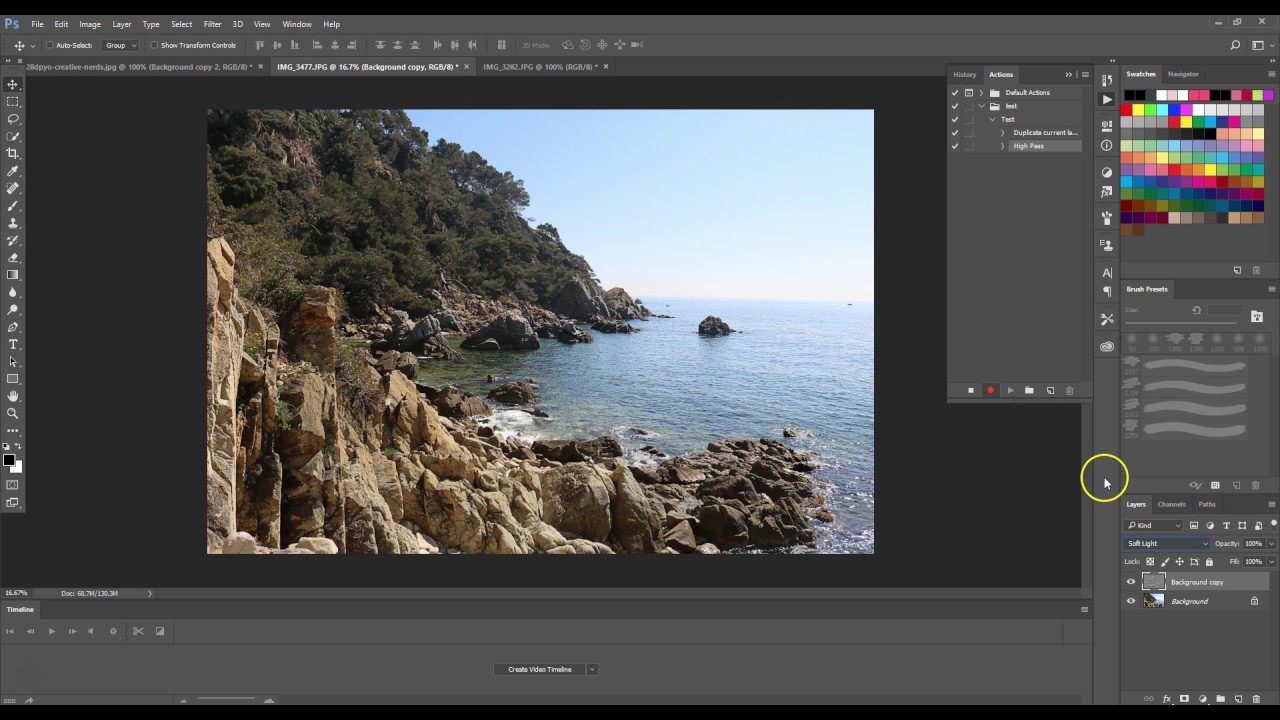
Task: Switch to the Navigator tab
Action: tap(1183, 74)
